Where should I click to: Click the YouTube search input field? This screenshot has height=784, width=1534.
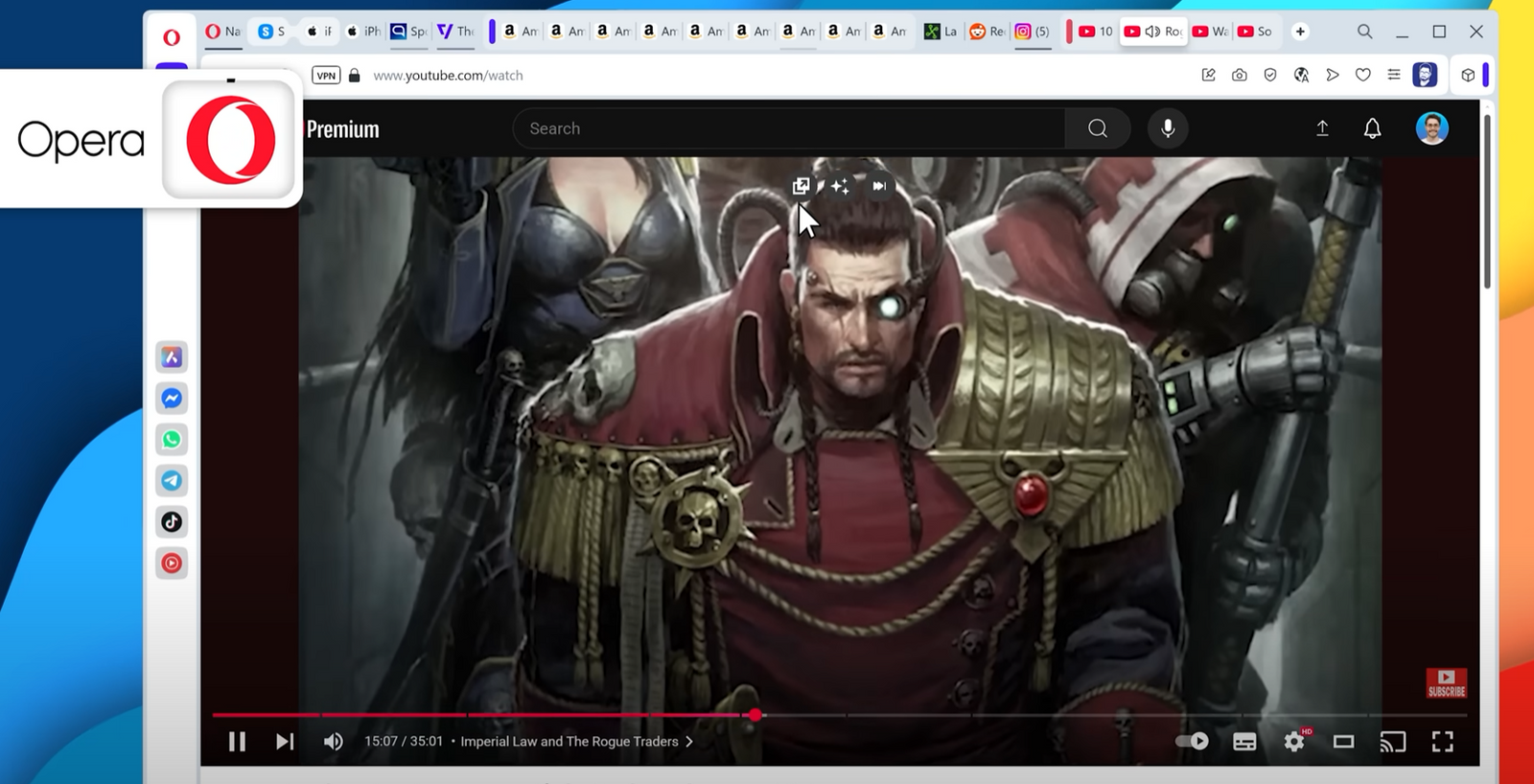click(x=788, y=128)
